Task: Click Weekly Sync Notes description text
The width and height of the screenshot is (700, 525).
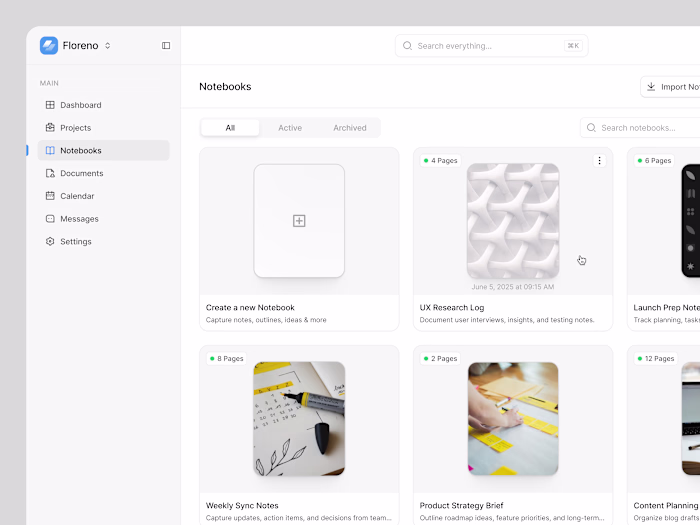Action: pos(299,518)
